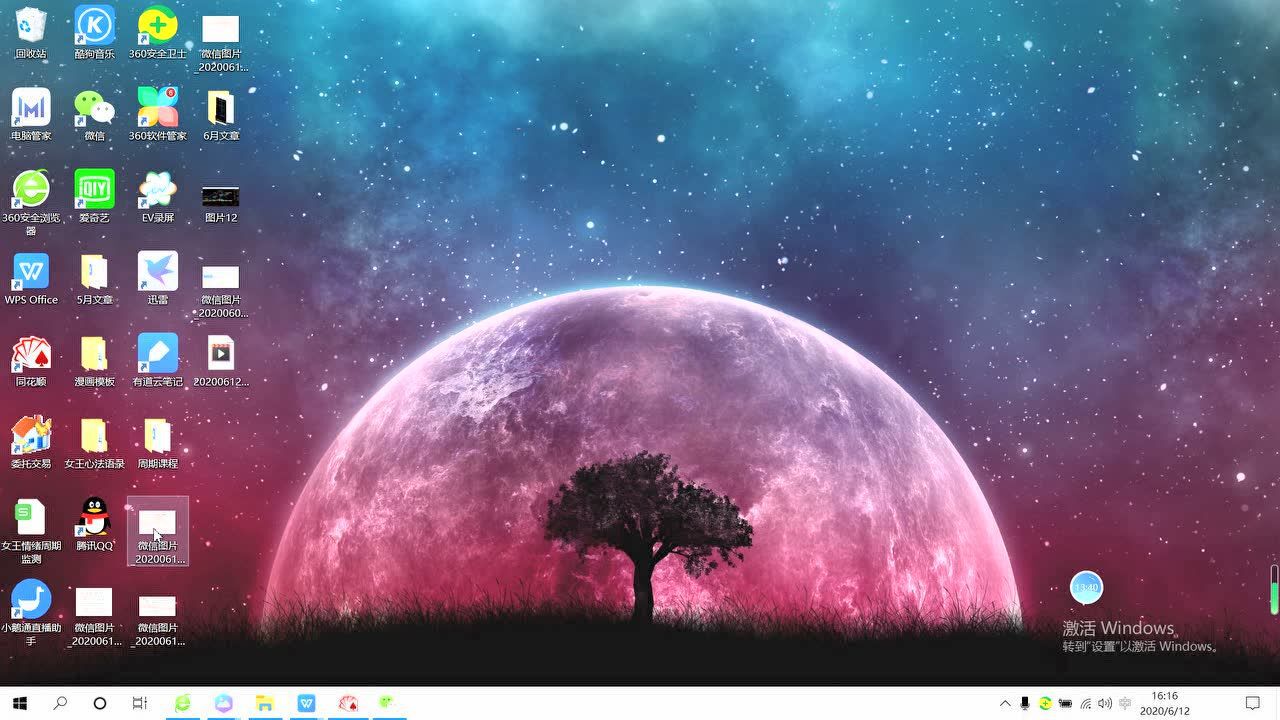Open the 回收站 recycle bin
The image size is (1280, 720).
31,26
